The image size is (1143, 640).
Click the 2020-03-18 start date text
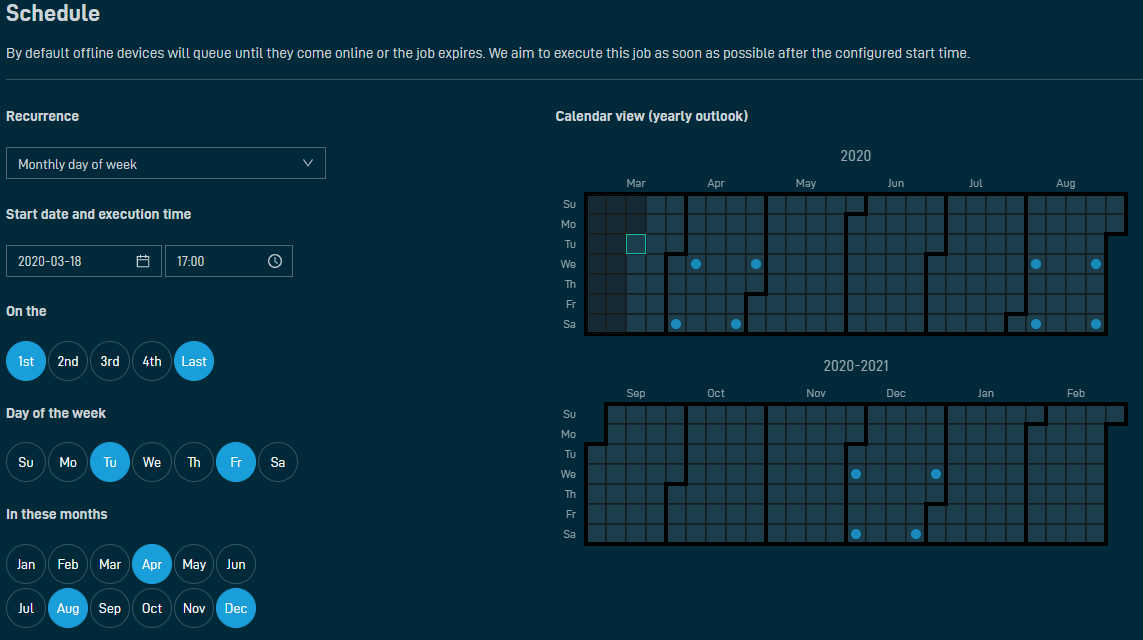coord(50,261)
